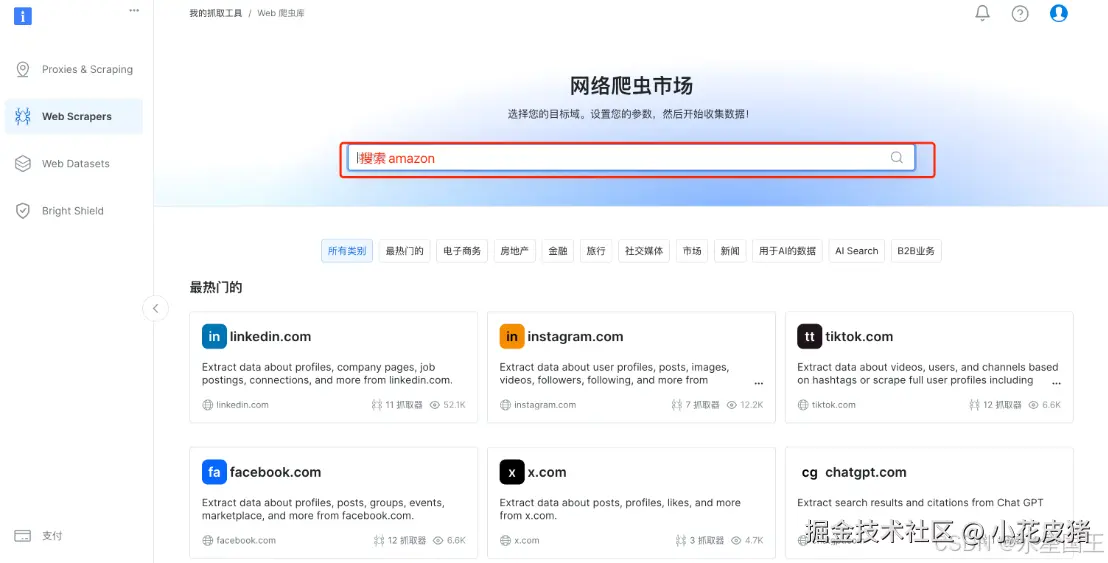Click the x.com black logo icon
Image resolution: width=1108 pixels, height=563 pixels.
point(512,472)
